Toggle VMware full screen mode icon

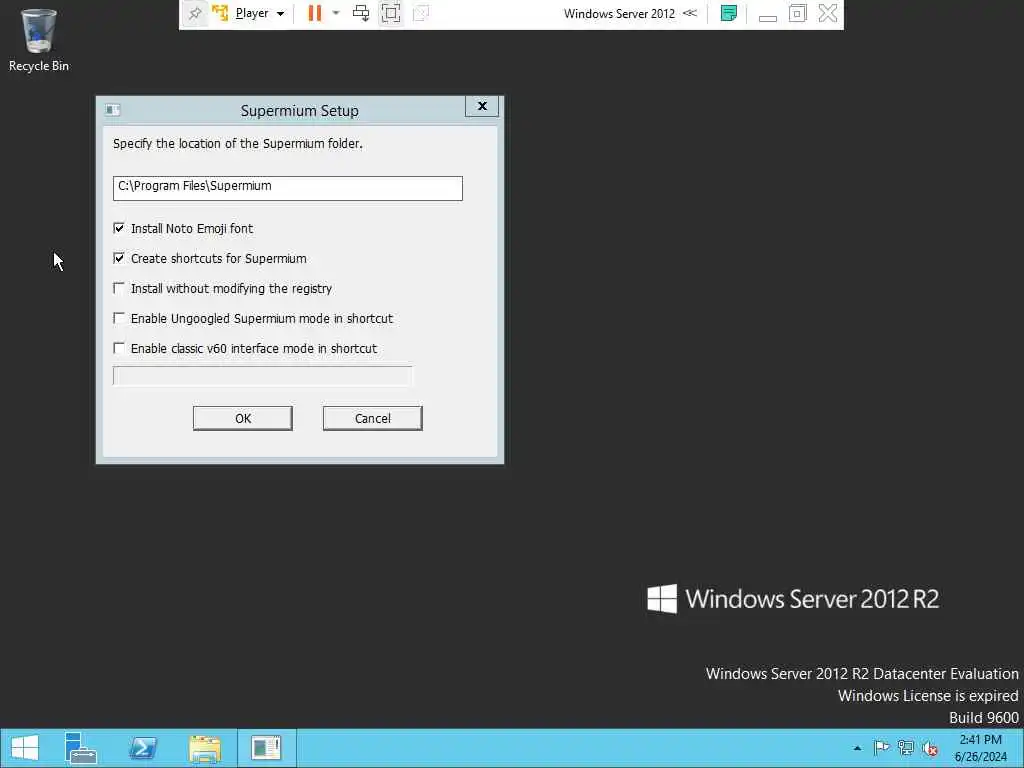(391, 13)
